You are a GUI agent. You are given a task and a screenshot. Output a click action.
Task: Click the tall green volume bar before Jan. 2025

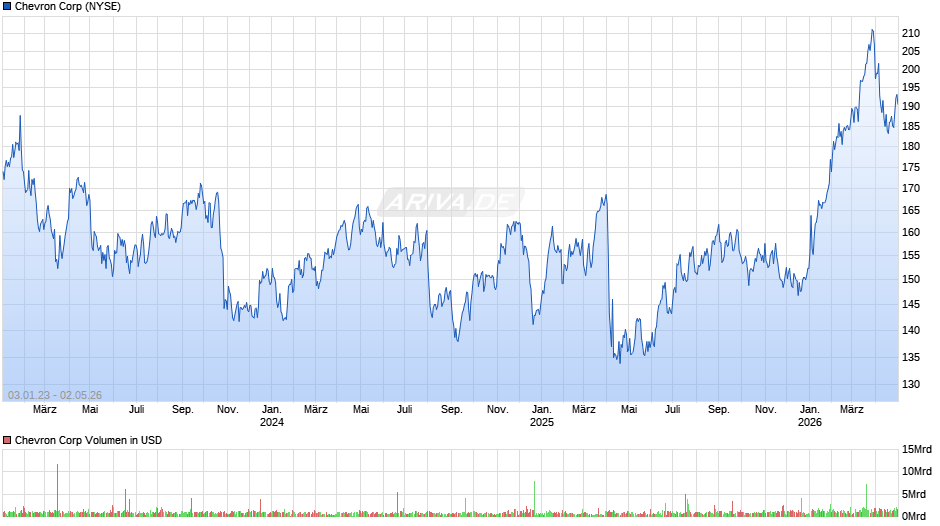534,497
